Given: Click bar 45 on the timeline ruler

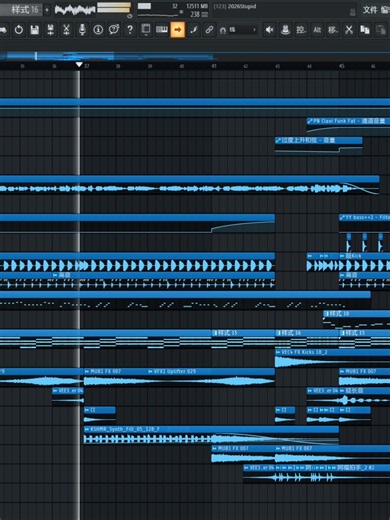Looking at the screenshot, I should (342, 66).
